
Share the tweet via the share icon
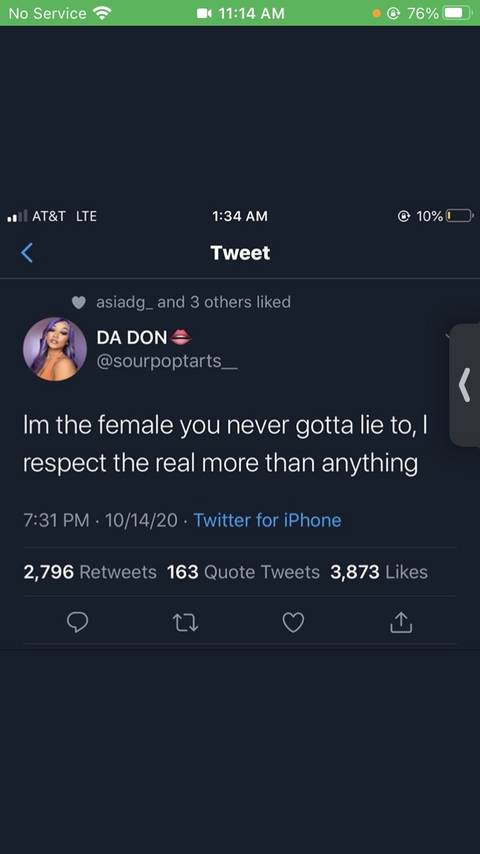click(x=401, y=623)
